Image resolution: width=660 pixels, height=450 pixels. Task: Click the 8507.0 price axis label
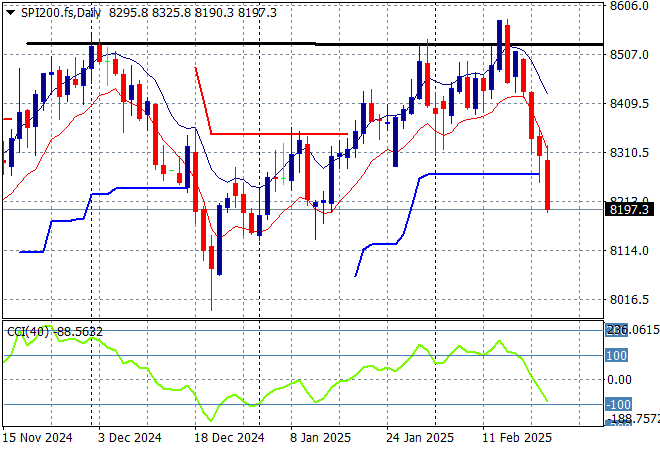(629, 55)
